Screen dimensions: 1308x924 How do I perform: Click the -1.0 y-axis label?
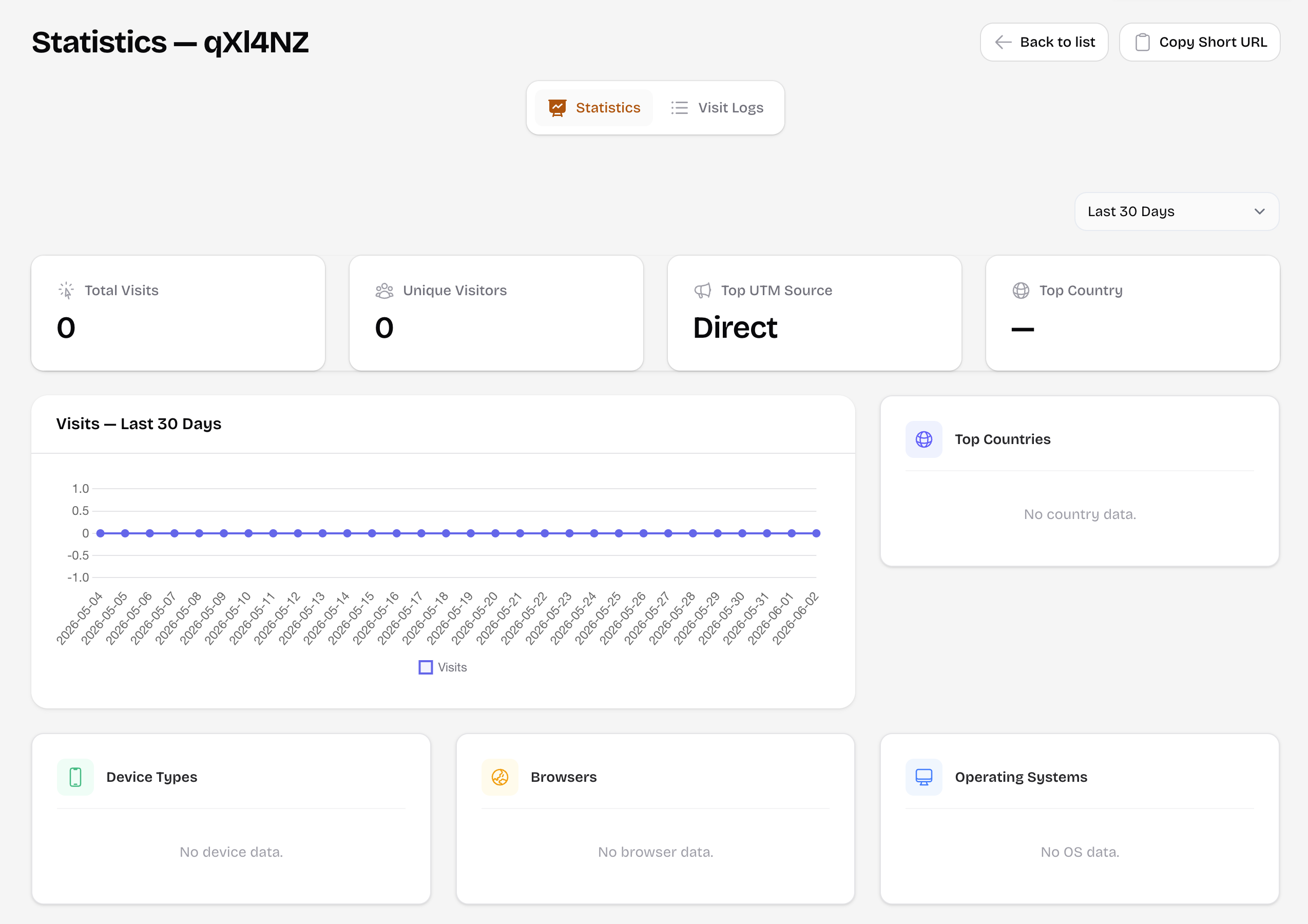[x=78, y=577]
